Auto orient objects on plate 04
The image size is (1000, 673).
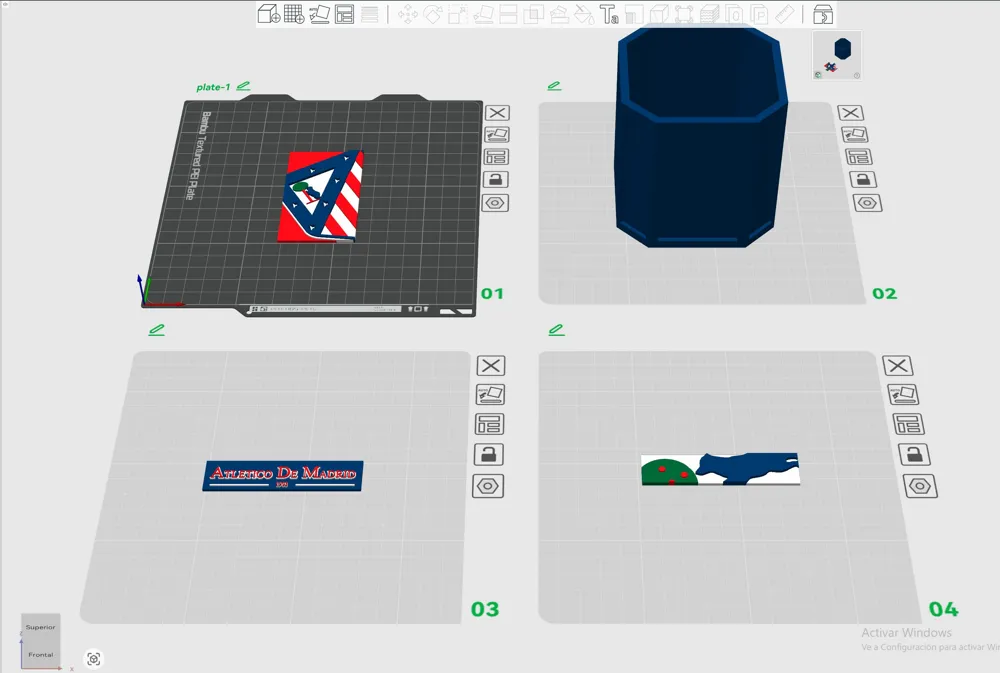tap(903, 394)
